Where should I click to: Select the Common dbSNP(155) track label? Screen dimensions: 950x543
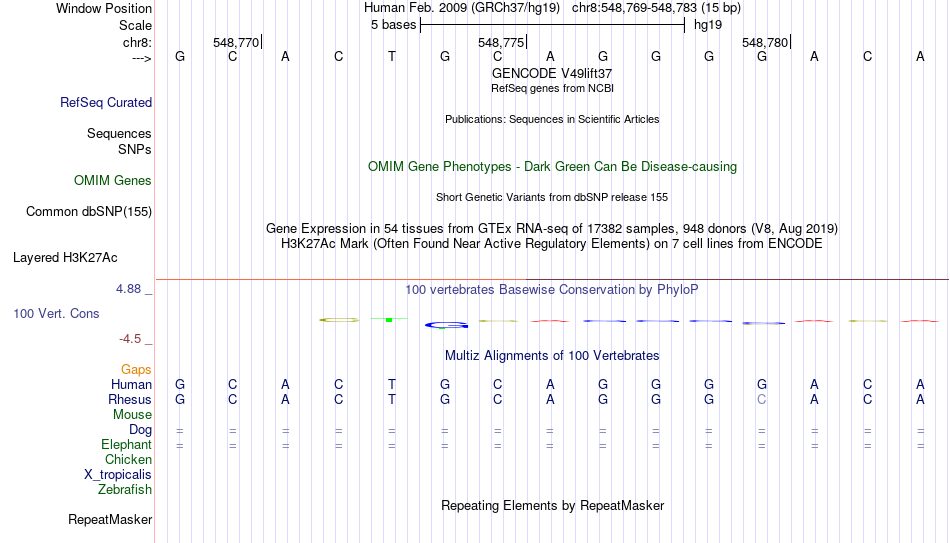pyautogui.click(x=88, y=212)
